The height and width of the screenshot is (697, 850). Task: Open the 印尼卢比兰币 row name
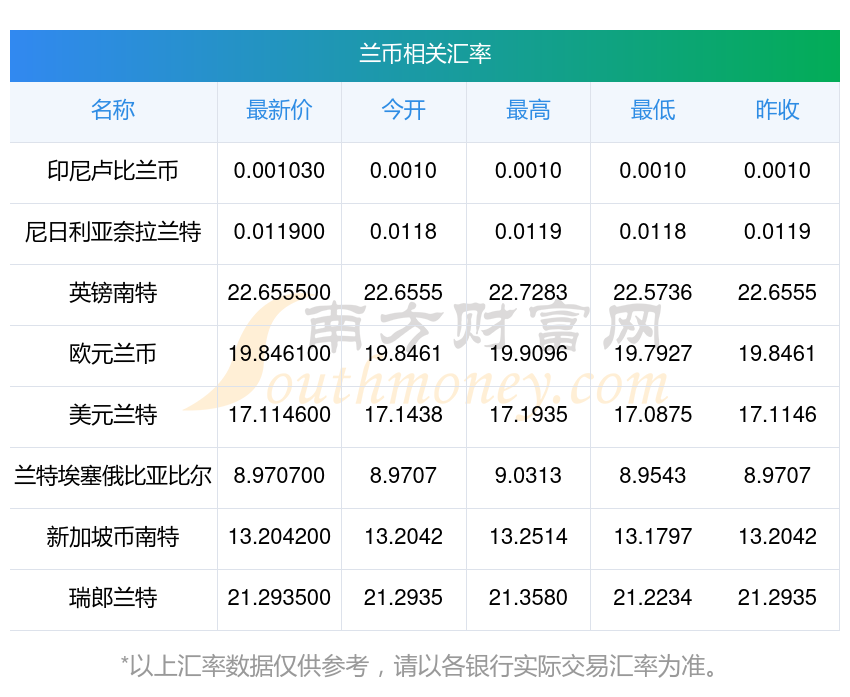pyautogui.click(x=113, y=171)
